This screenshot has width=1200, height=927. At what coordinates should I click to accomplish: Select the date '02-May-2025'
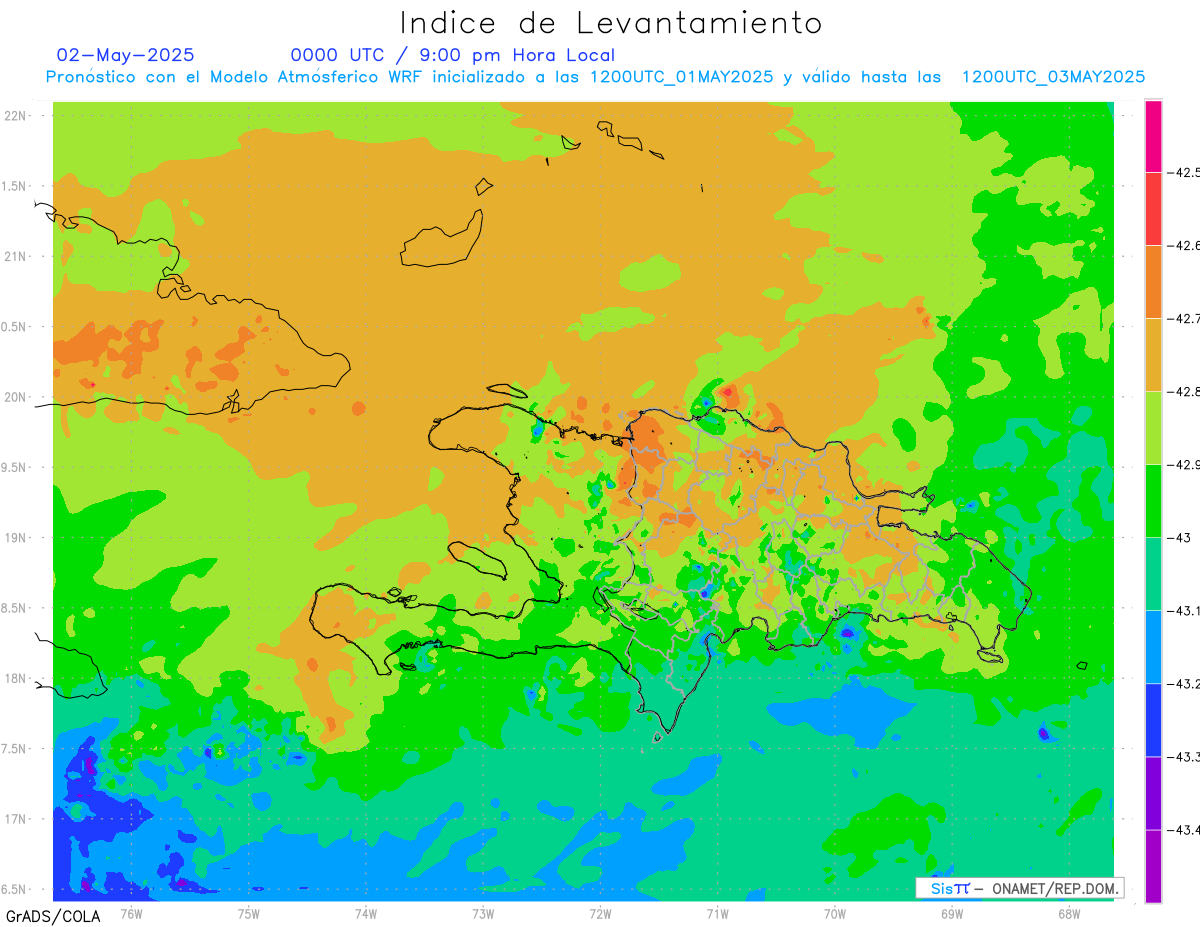pos(126,55)
